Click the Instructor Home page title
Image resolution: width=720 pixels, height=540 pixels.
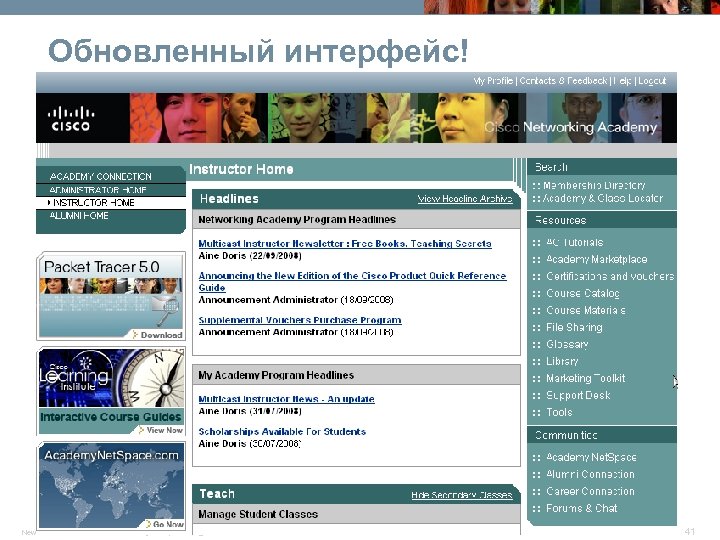pyautogui.click(x=241, y=169)
